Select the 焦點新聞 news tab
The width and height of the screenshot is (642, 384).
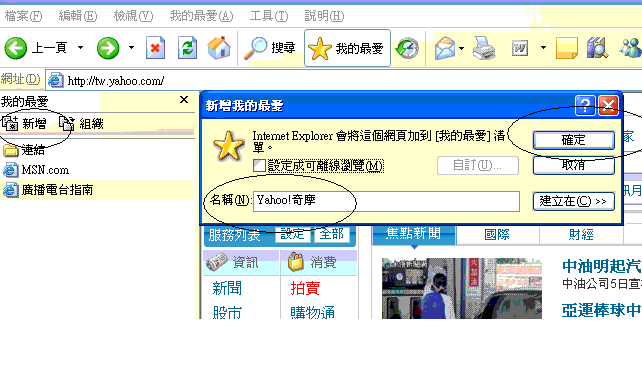pyautogui.click(x=414, y=234)
